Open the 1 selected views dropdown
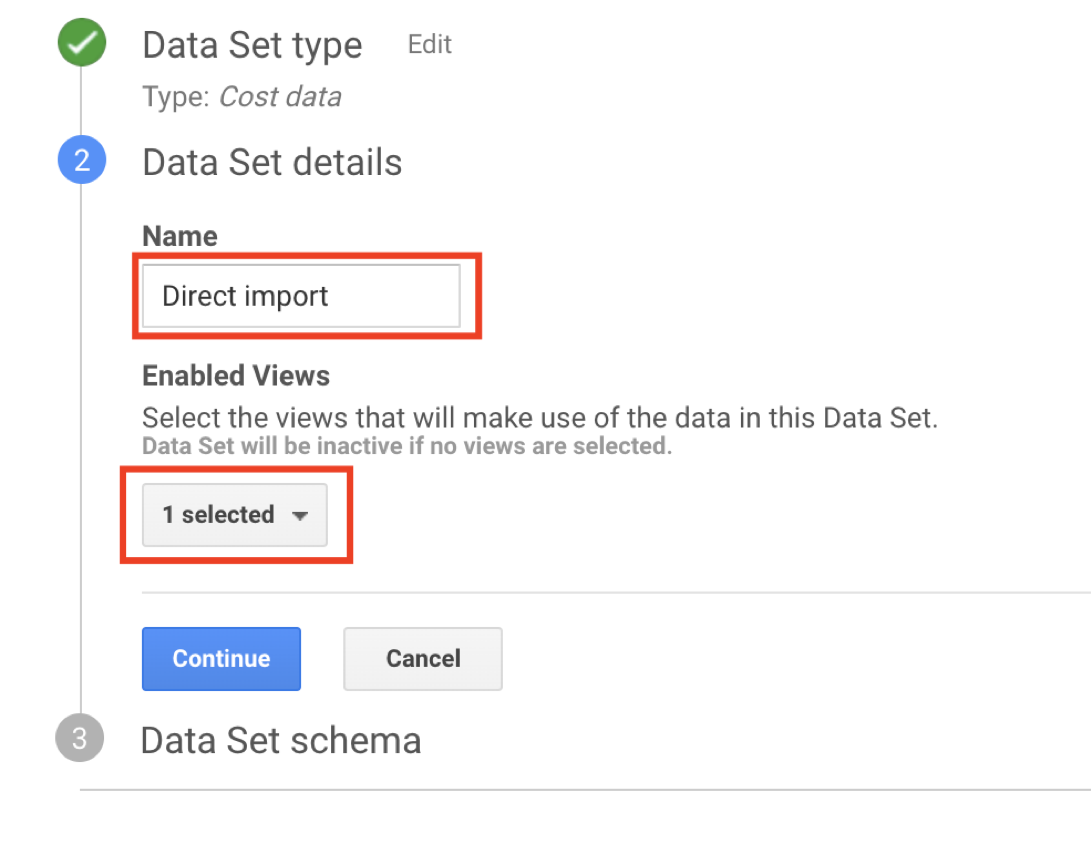 (x=234, y=515)
